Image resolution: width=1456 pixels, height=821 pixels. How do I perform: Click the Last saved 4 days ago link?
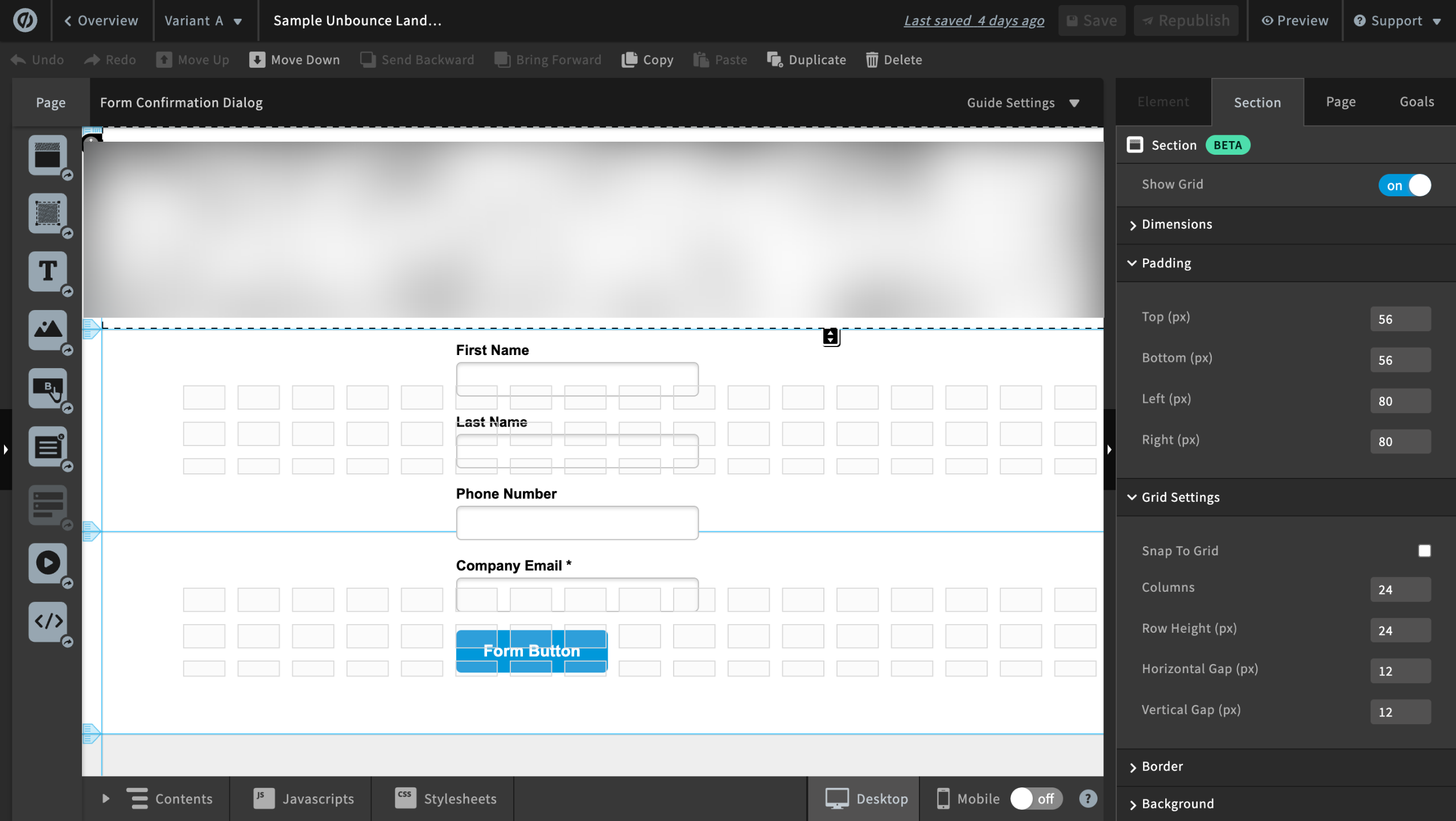tap(974, 20)
